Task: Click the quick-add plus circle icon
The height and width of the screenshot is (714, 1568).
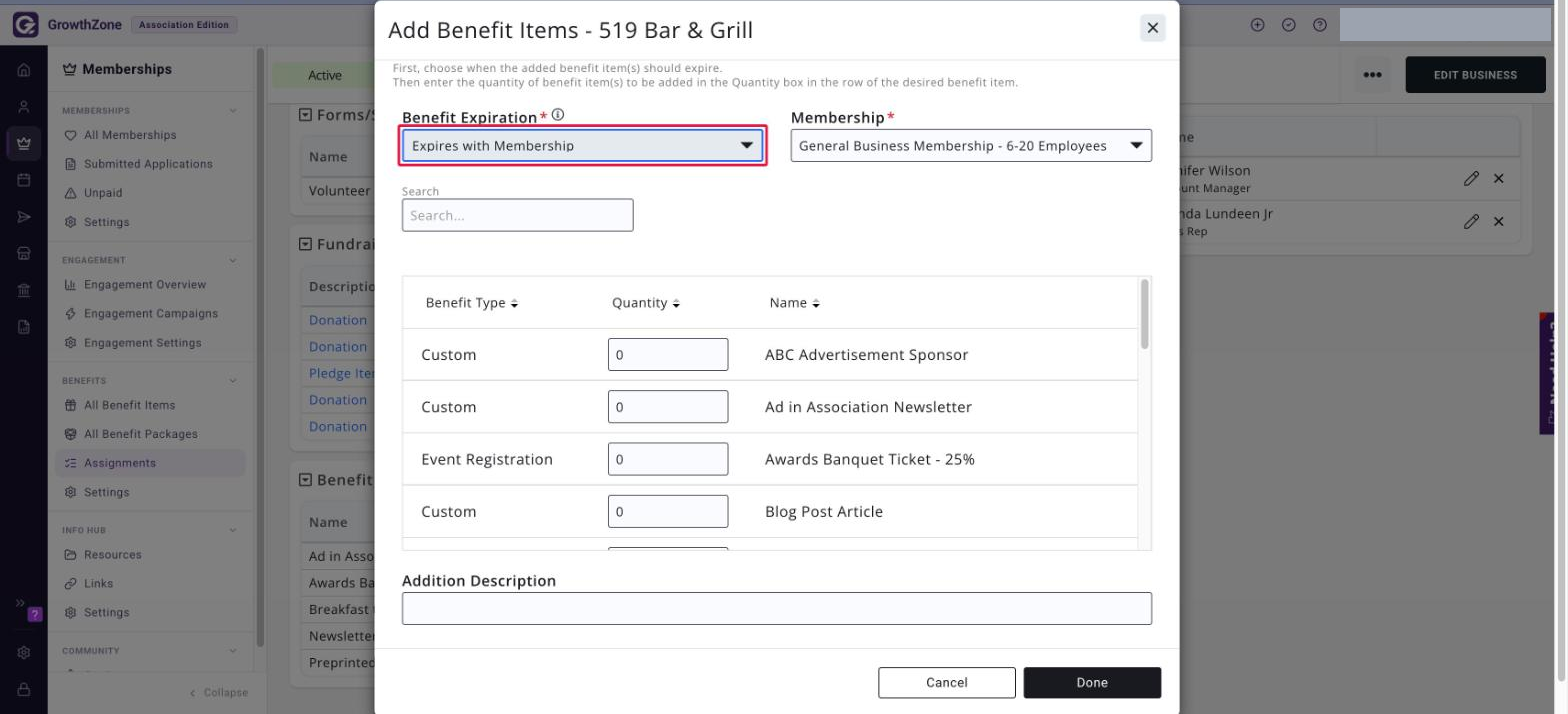Action: coord(1258,25)
